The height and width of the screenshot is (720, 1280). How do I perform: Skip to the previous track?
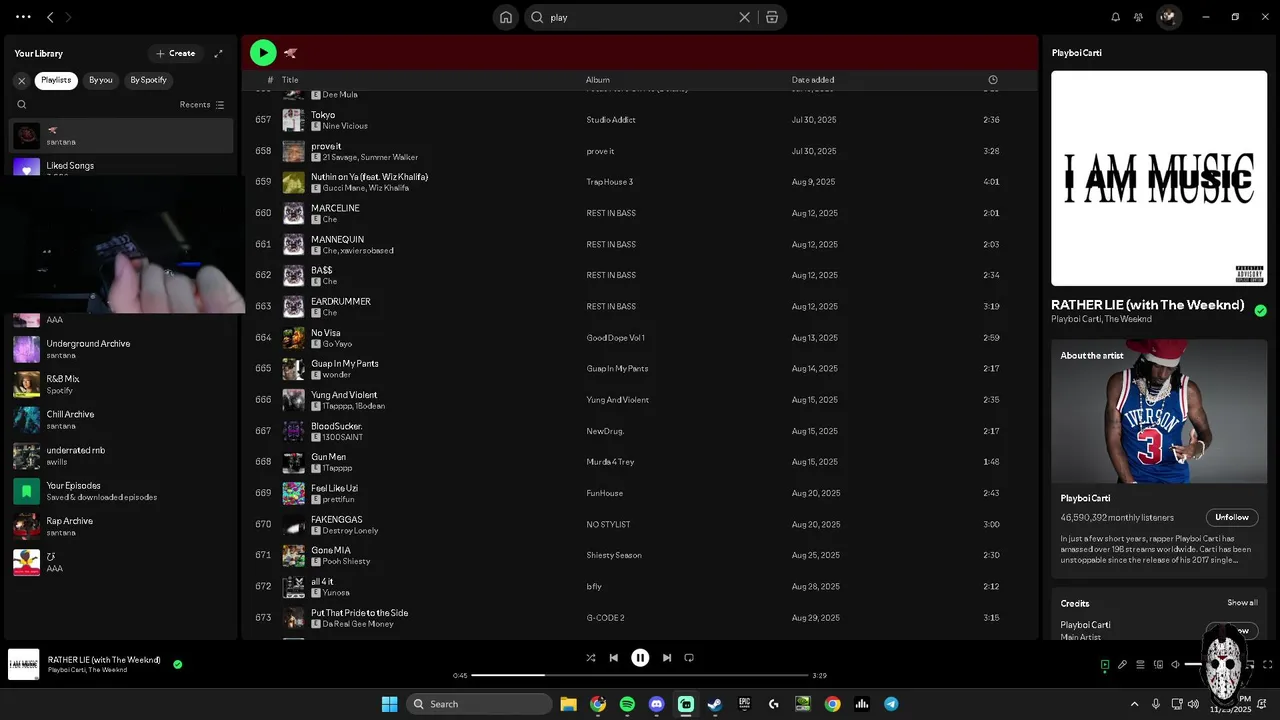point(614,658)
